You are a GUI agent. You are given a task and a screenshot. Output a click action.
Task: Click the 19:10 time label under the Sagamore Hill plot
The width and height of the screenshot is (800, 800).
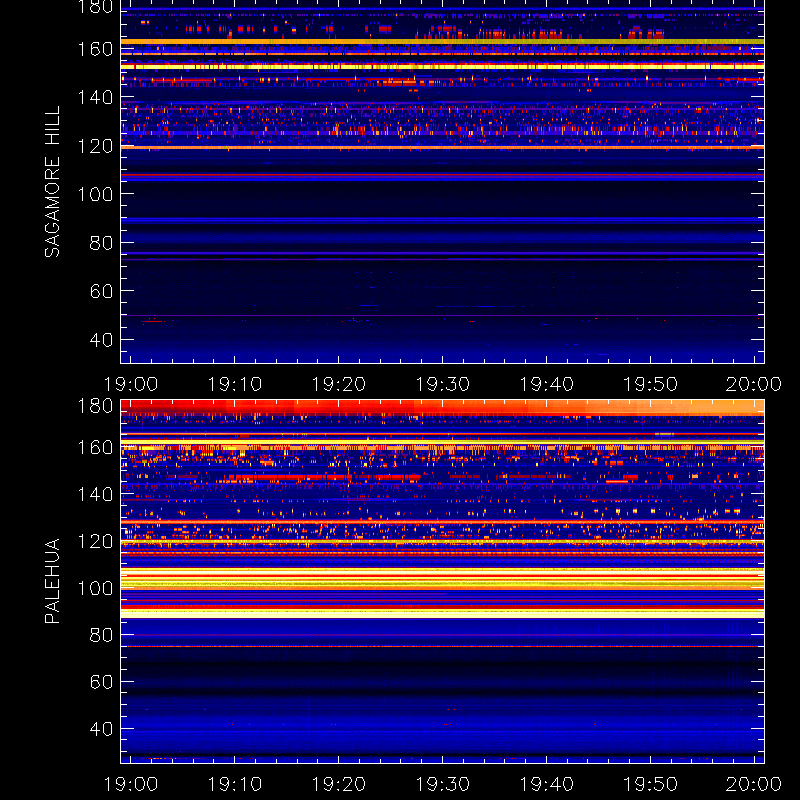235,384
